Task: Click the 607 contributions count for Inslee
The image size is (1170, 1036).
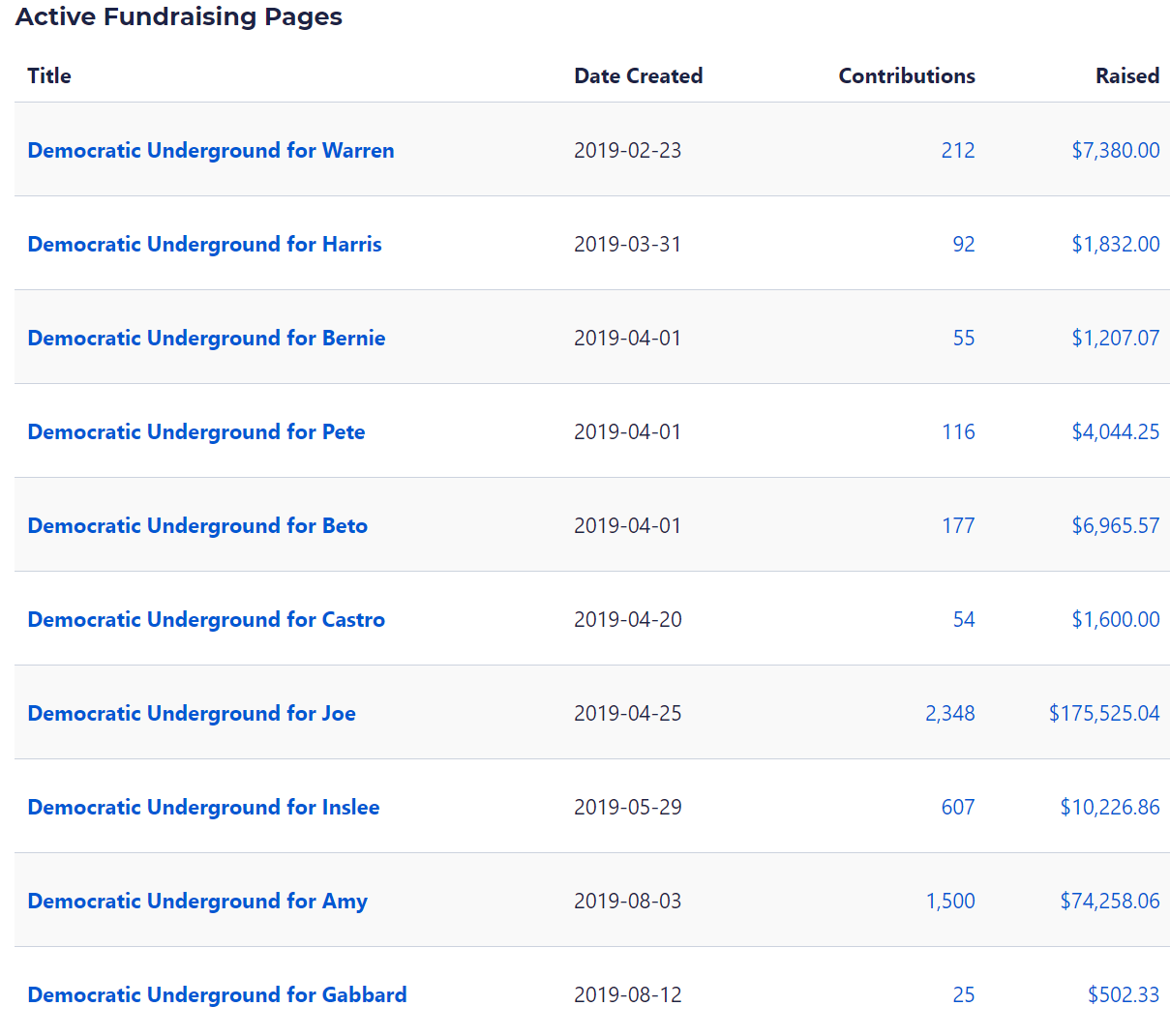Action: [957, 807]
